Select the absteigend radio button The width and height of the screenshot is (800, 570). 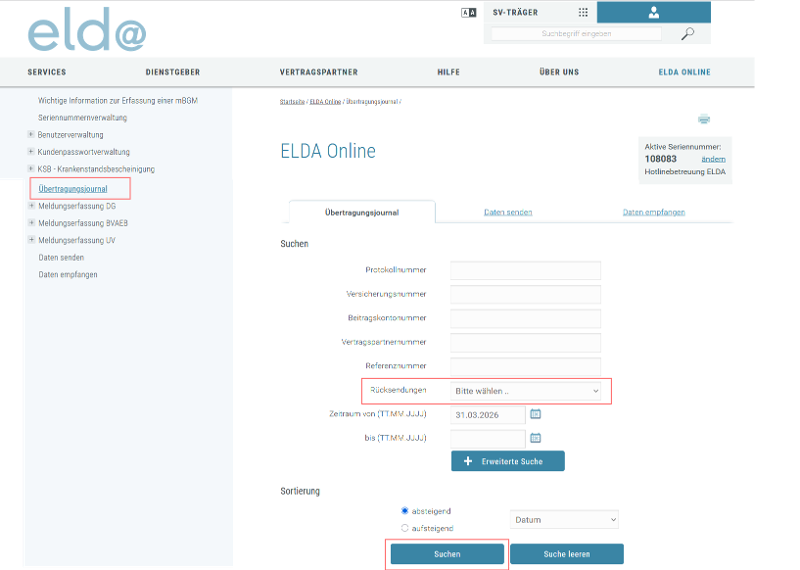click(405, 511)
